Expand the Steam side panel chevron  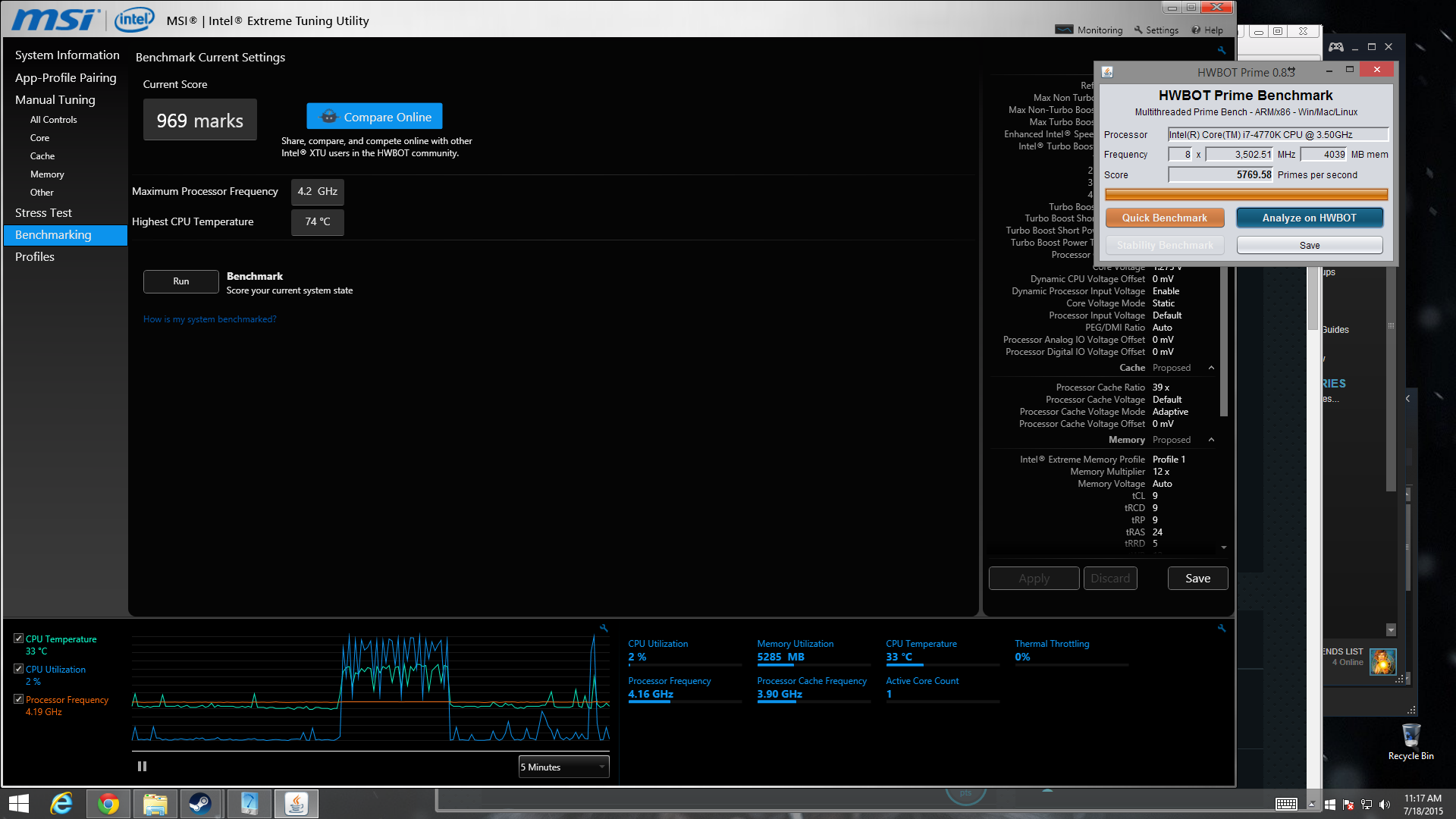coord(1407,398)
